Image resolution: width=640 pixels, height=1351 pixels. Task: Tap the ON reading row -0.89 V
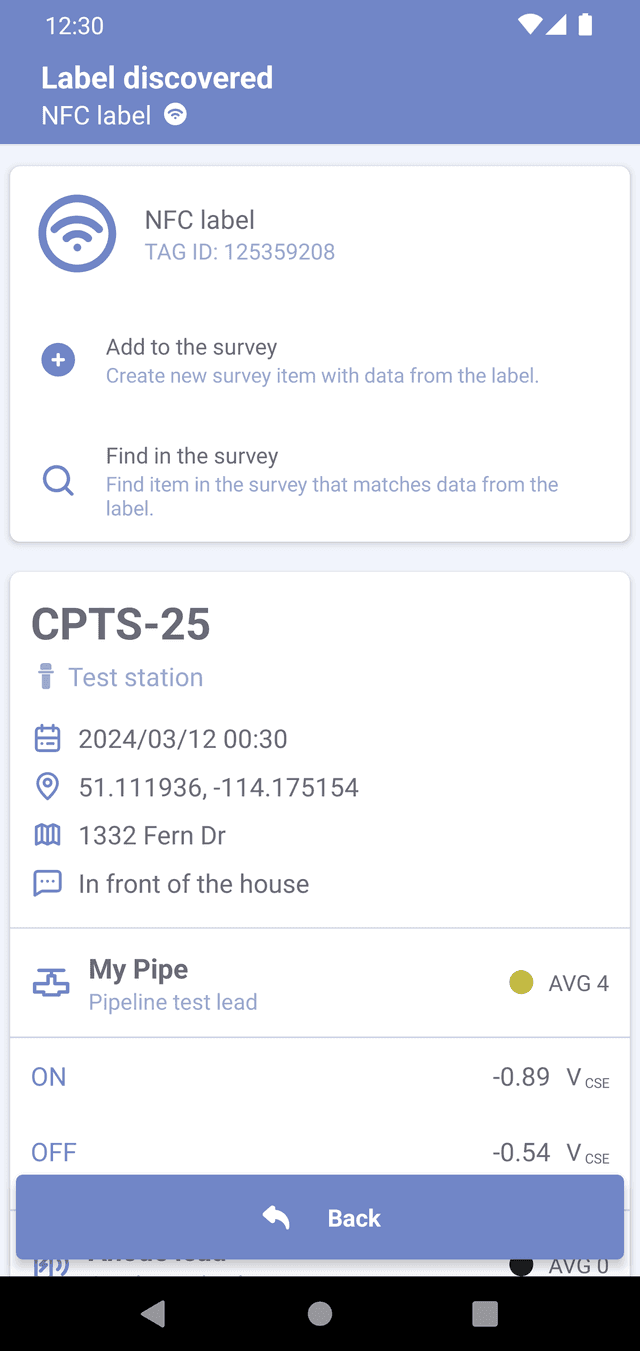320,1077
